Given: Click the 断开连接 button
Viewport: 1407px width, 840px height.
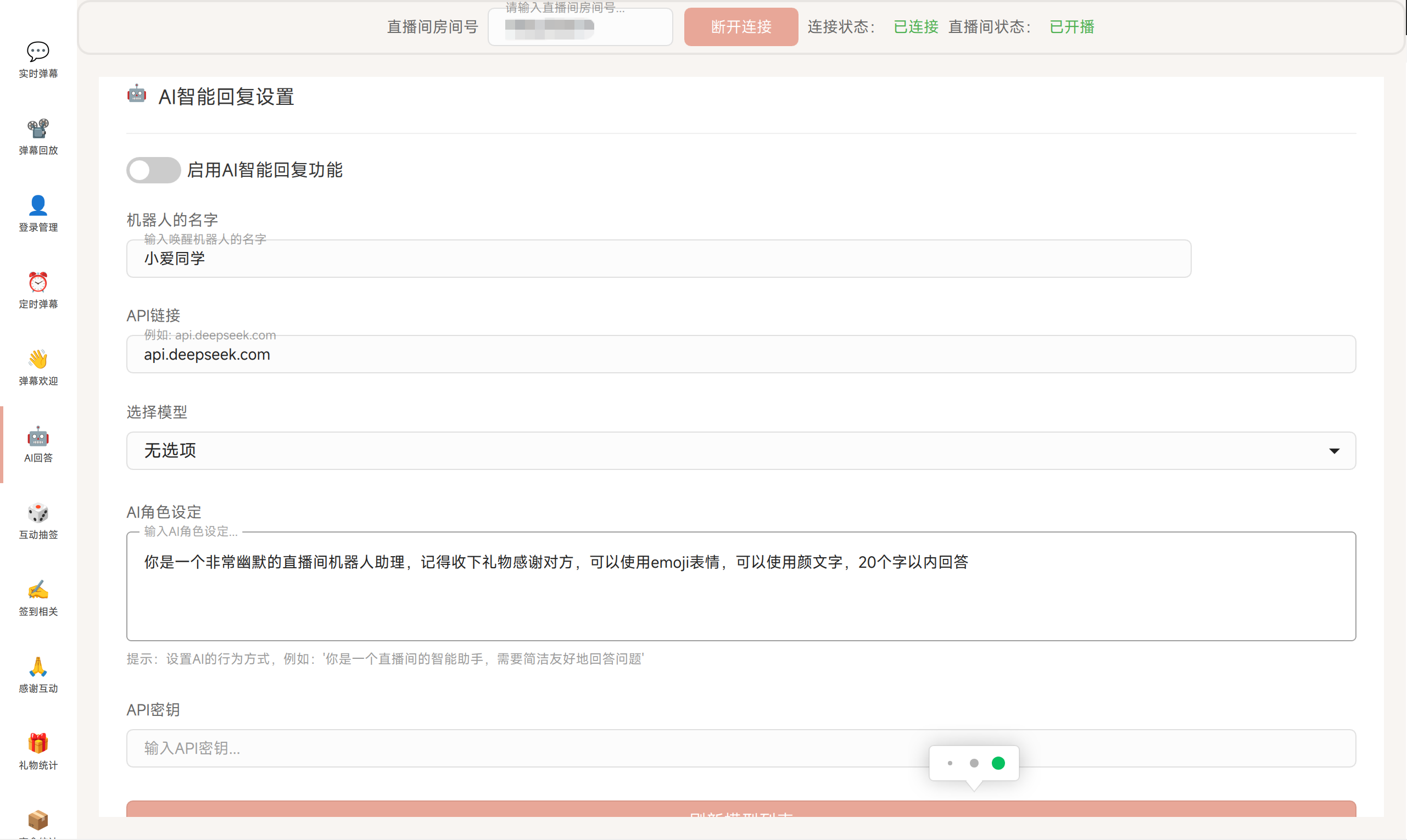Looking at the screenshot, I should (x=741, y=26).
